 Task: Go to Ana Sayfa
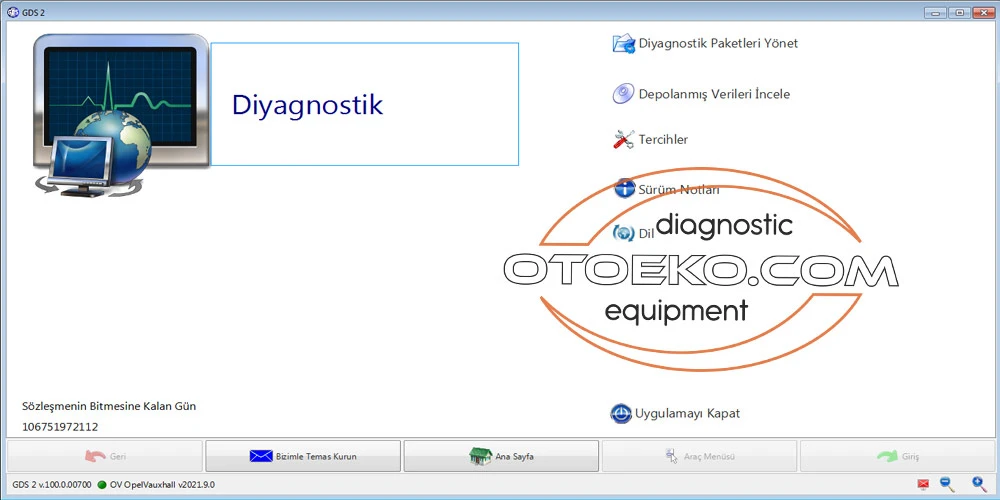[x=501, y=456]
